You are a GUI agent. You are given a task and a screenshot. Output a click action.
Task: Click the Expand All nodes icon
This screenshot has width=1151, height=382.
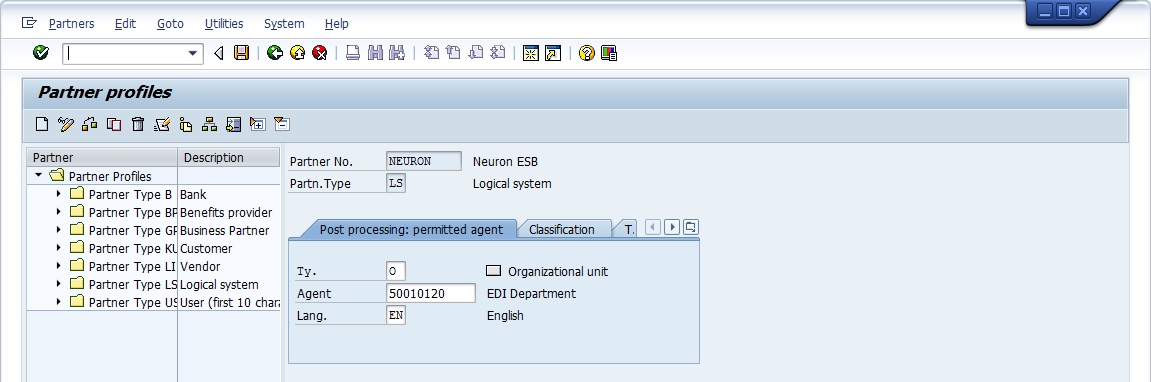pos(257,124)
